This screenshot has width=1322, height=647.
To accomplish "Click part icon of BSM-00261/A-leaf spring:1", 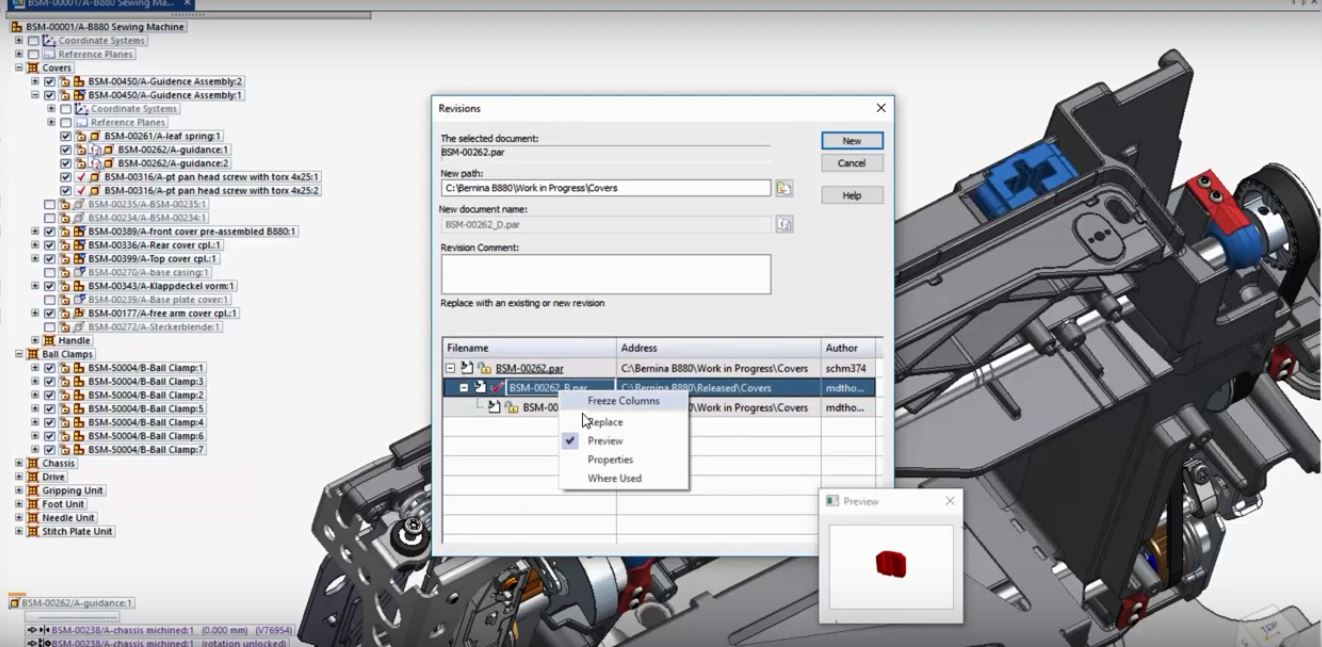I will (95, 136).
